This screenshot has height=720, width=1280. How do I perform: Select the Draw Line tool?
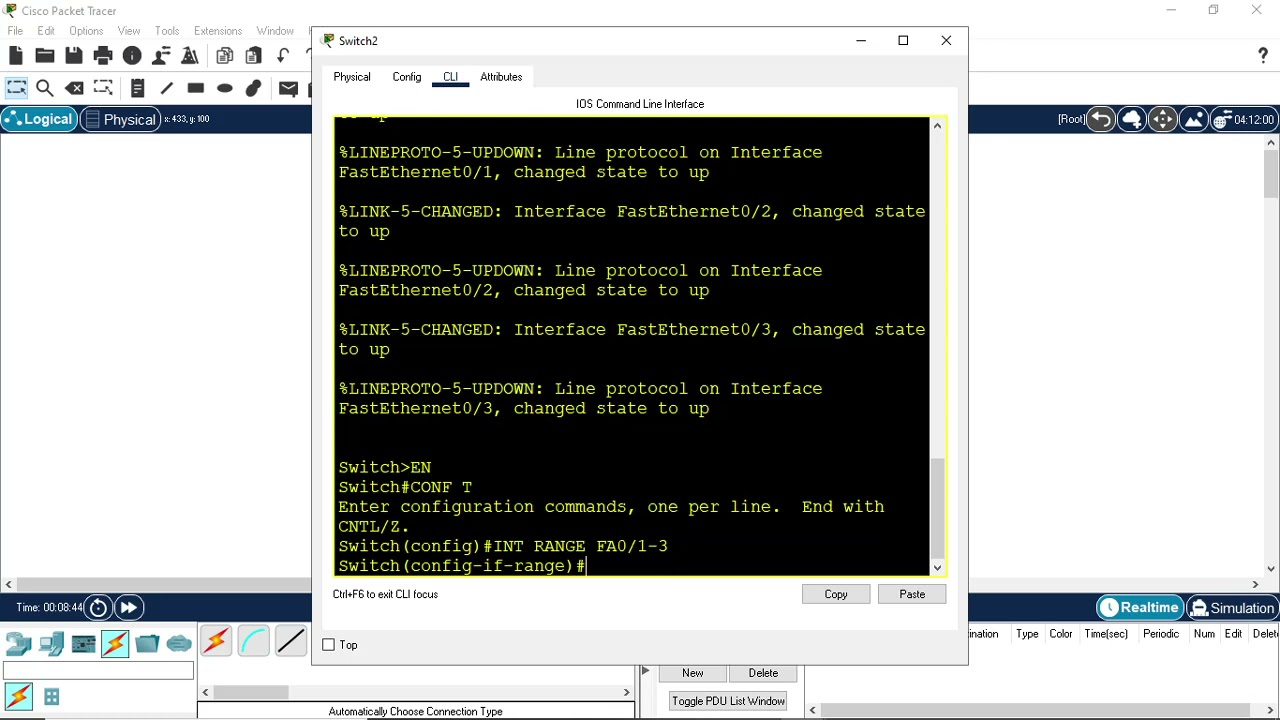pos(167,88)
